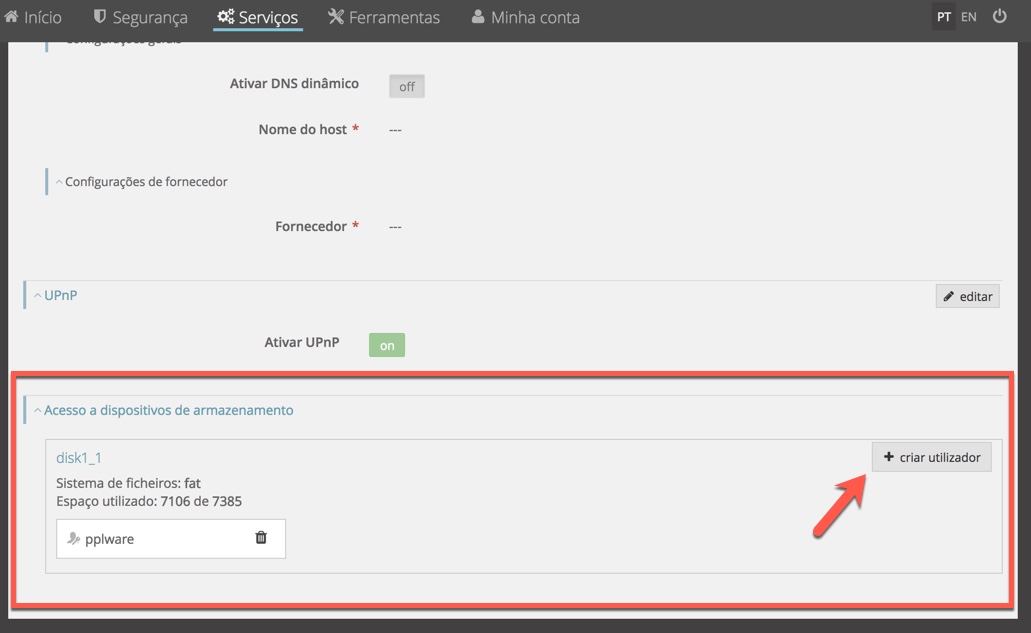Click the gears icon beside Serviços

pyautogui.click(x=228, y=16)
